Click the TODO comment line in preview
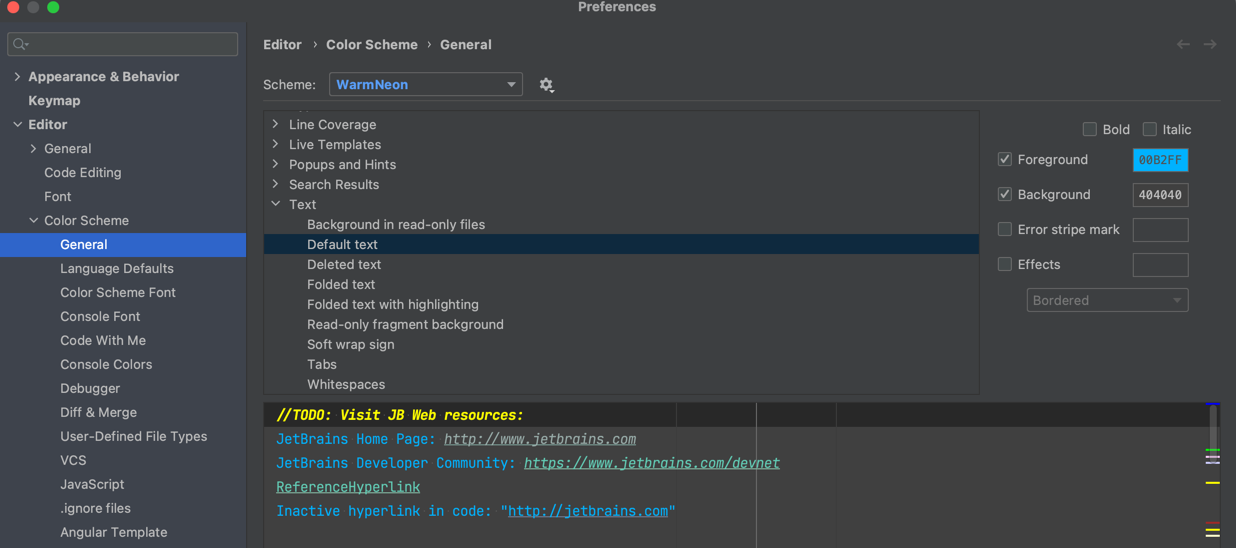The image size is (1236, 548). point(400,415)
